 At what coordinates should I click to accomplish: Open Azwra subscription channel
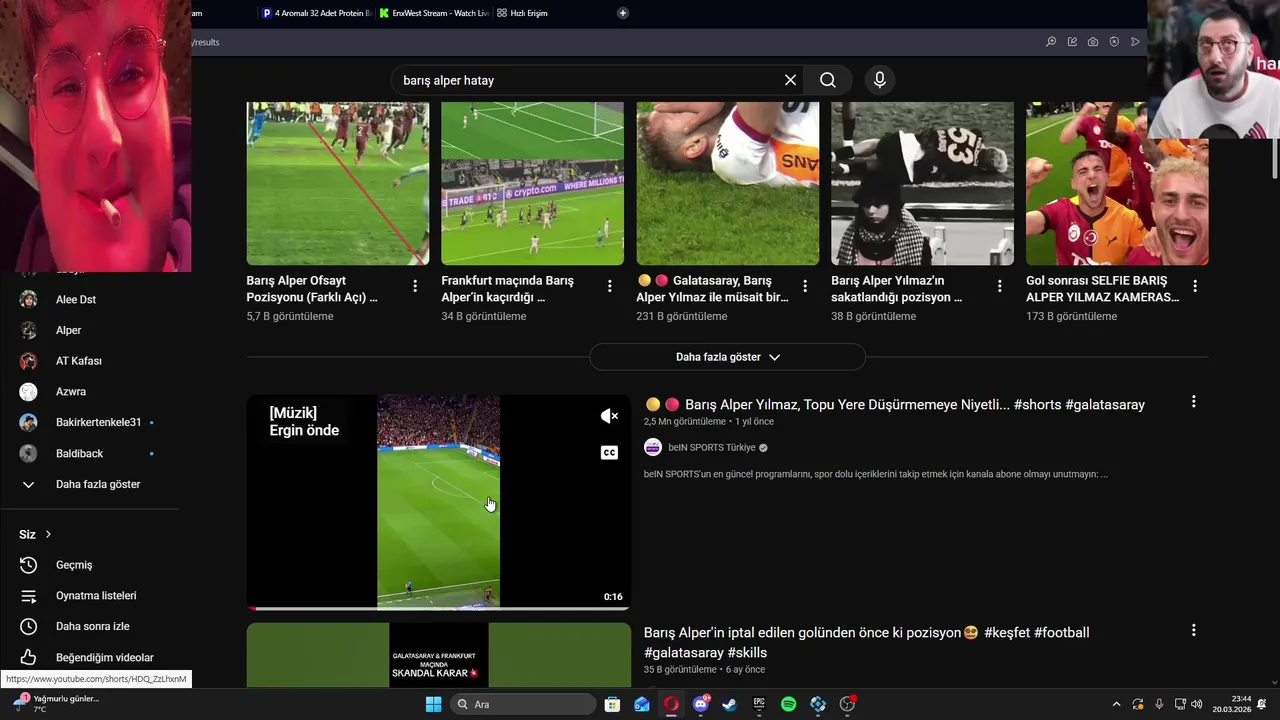pyautogui.click(x=70, y=392)
